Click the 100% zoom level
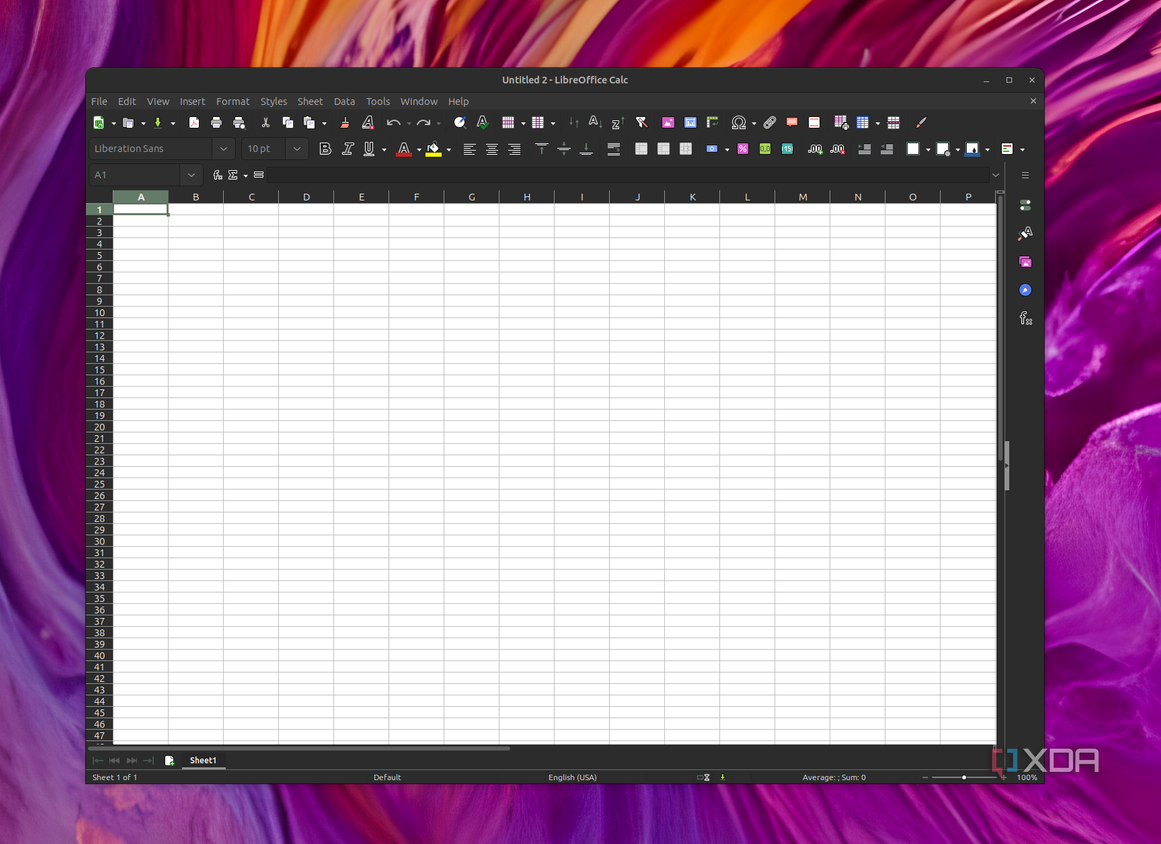Image resolution: width=1161 pixels, height=844 pixels. pos(1027,777)
